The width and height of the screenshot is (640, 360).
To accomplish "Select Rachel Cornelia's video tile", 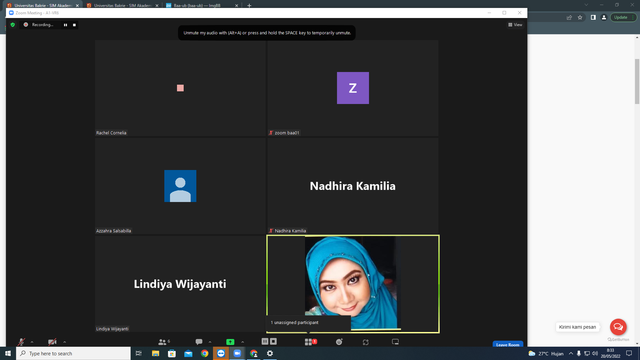I will (x=180, y=88).
